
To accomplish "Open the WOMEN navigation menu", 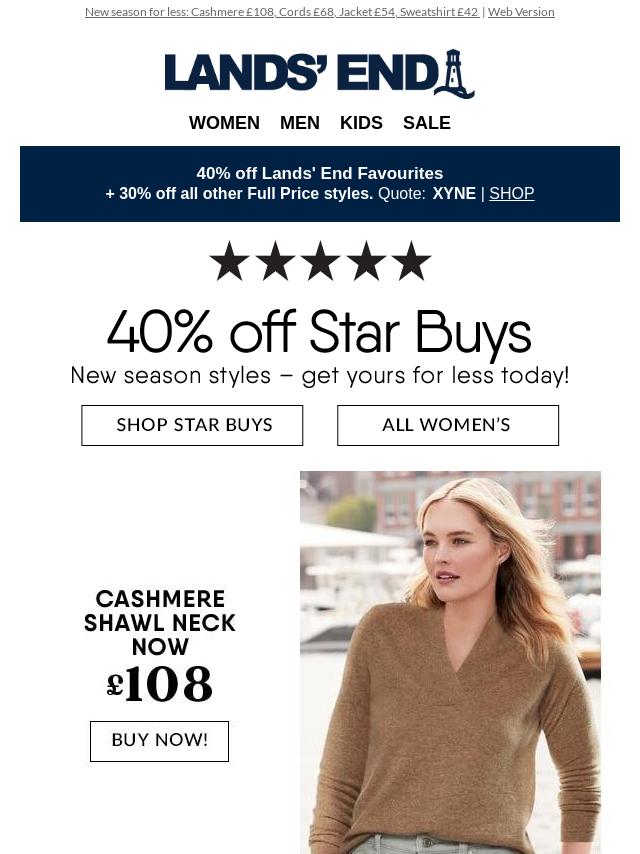I will [224, 123].
